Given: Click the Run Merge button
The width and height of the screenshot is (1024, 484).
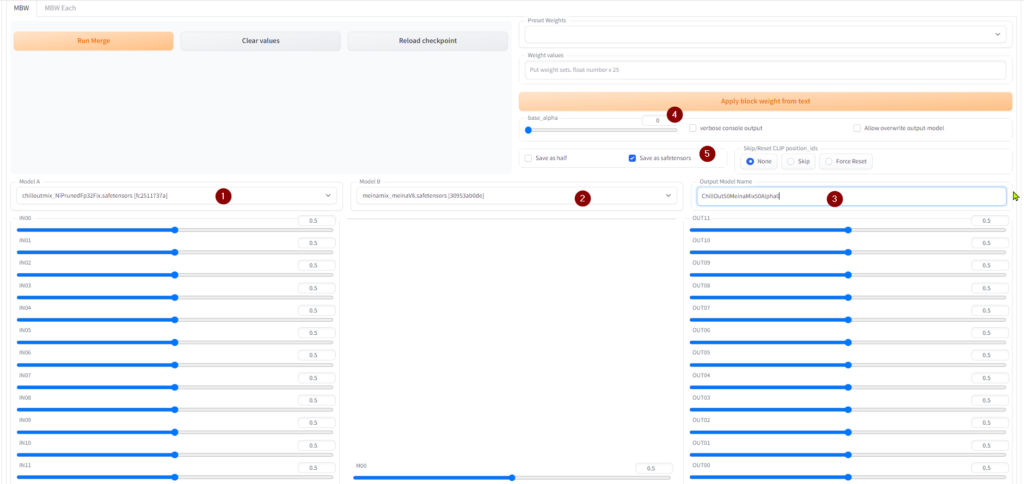Looking at the screenshot, I should pyautogui.click(x=93, y=41).
